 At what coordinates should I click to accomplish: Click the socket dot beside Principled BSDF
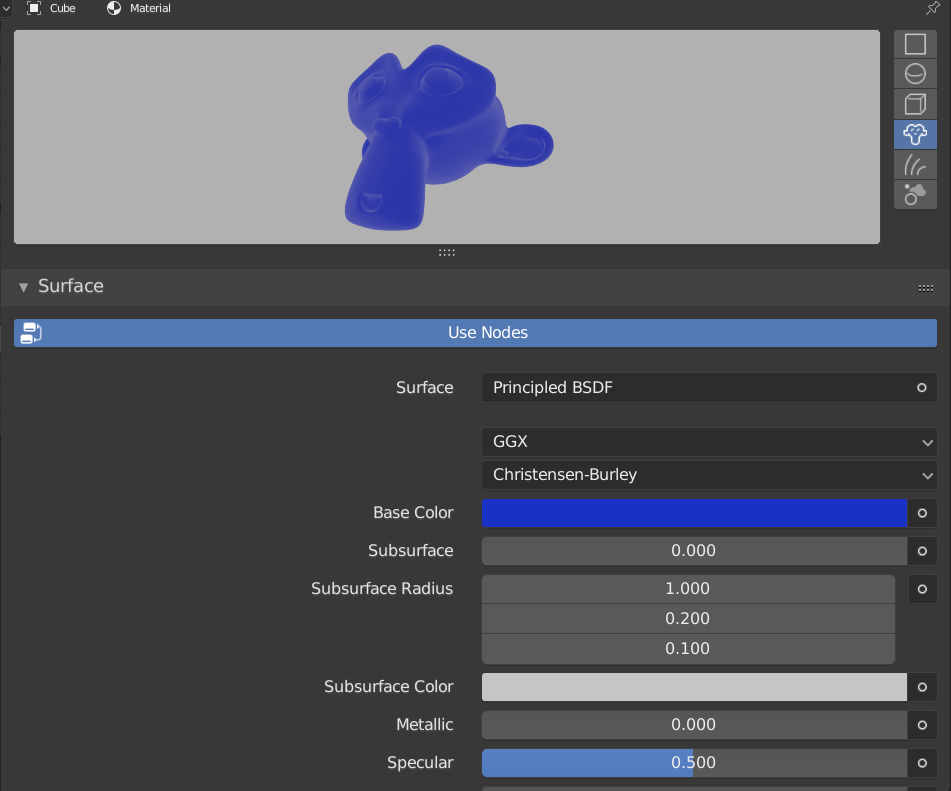point(922,388)
